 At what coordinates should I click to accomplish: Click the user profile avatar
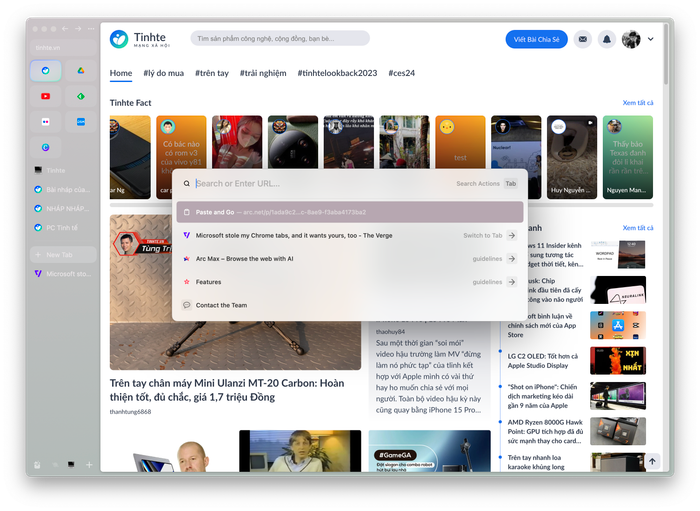(x=631, y=39)
